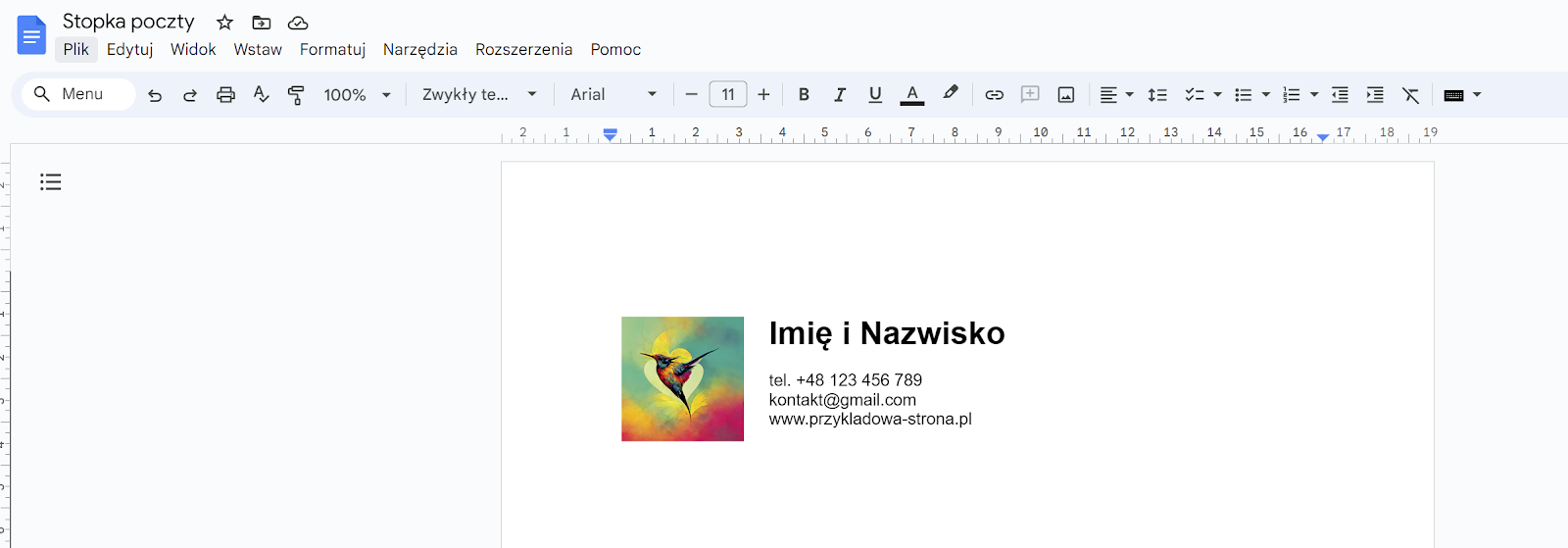
Task: Print the document
Action: 225,95
